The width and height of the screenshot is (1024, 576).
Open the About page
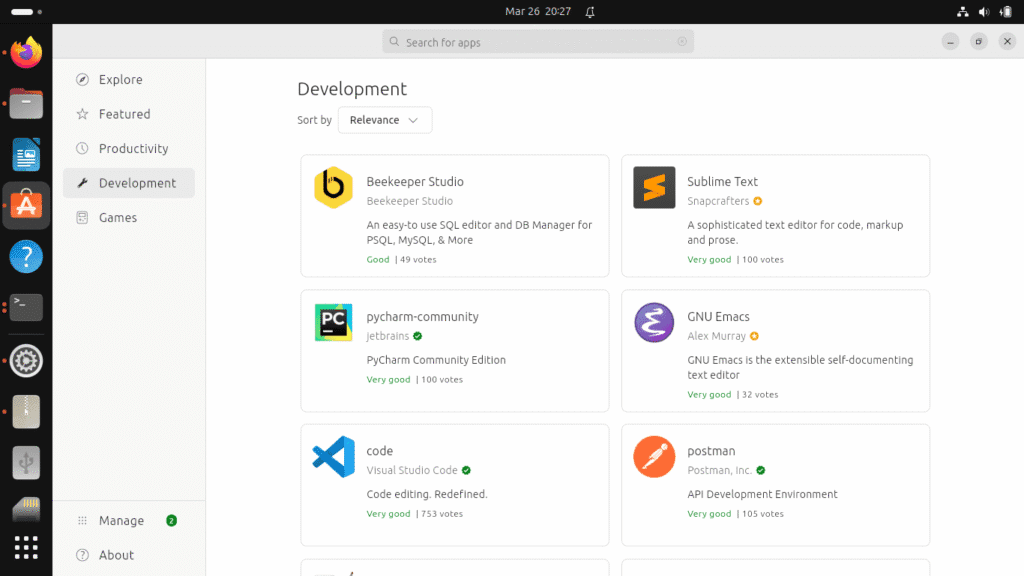(x=129, y=555)
